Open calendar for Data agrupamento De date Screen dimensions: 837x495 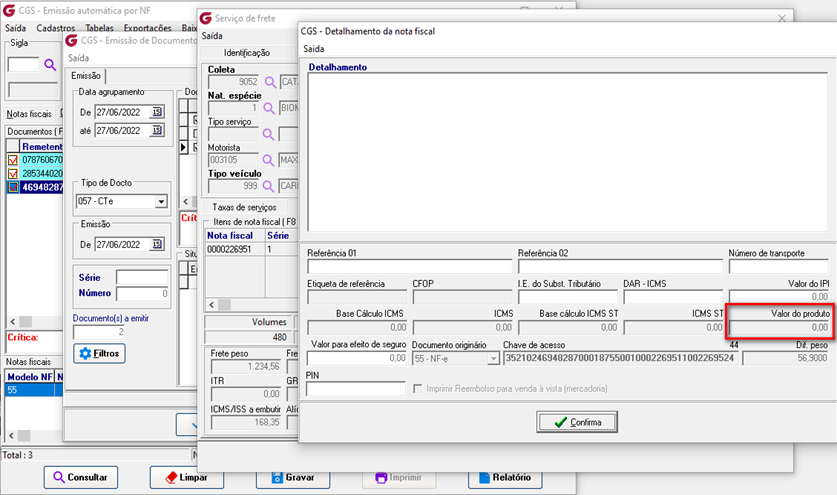157,112
